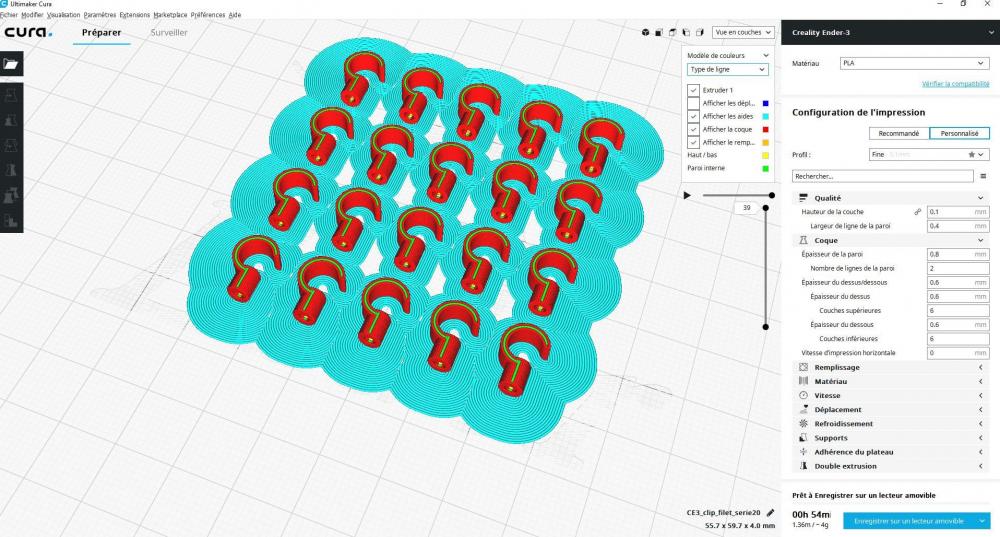The image size is (1000, 537).
Task: Open file with the folder icon
Action: (11, 64)
